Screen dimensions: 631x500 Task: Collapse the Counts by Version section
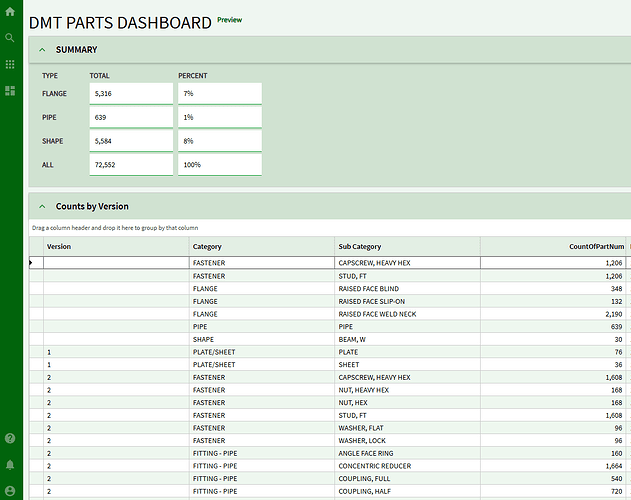pyautogui.click(x=42, y=207)
